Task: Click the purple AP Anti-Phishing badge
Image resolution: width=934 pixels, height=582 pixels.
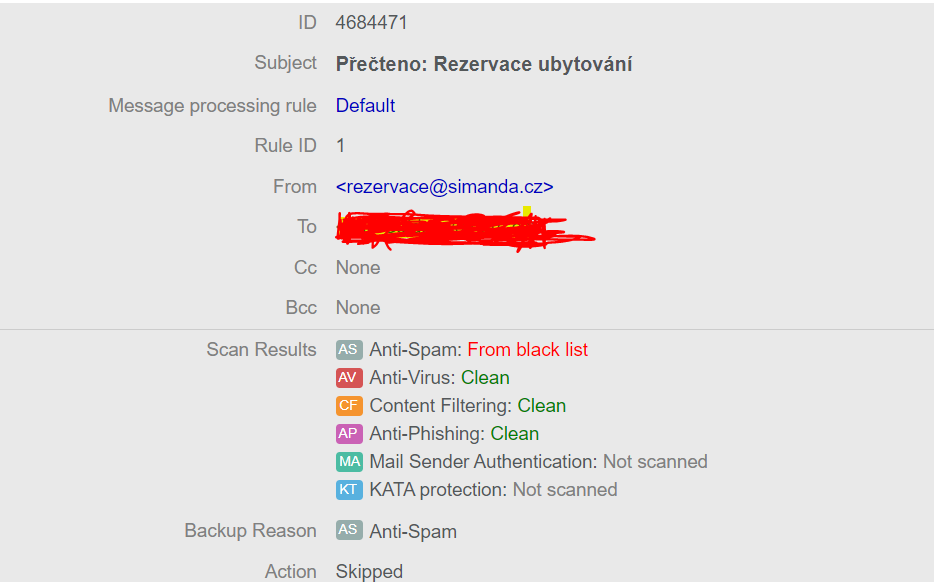Action: coord(348,434)
